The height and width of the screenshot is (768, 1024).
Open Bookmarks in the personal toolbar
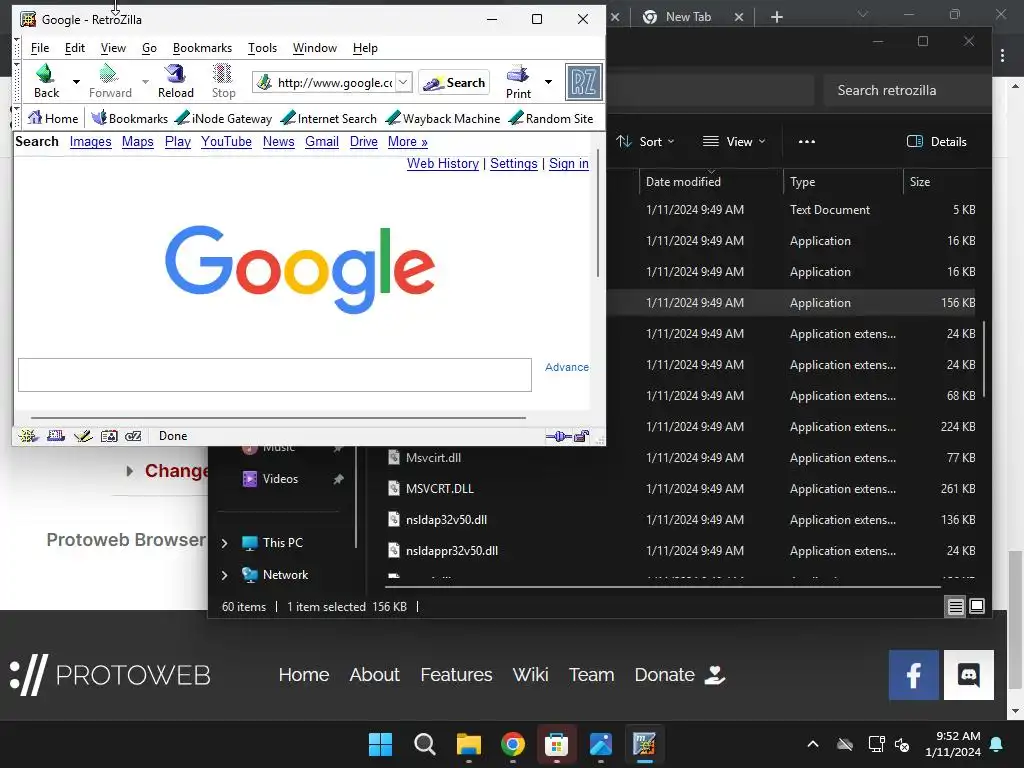[x=129, y=118]
